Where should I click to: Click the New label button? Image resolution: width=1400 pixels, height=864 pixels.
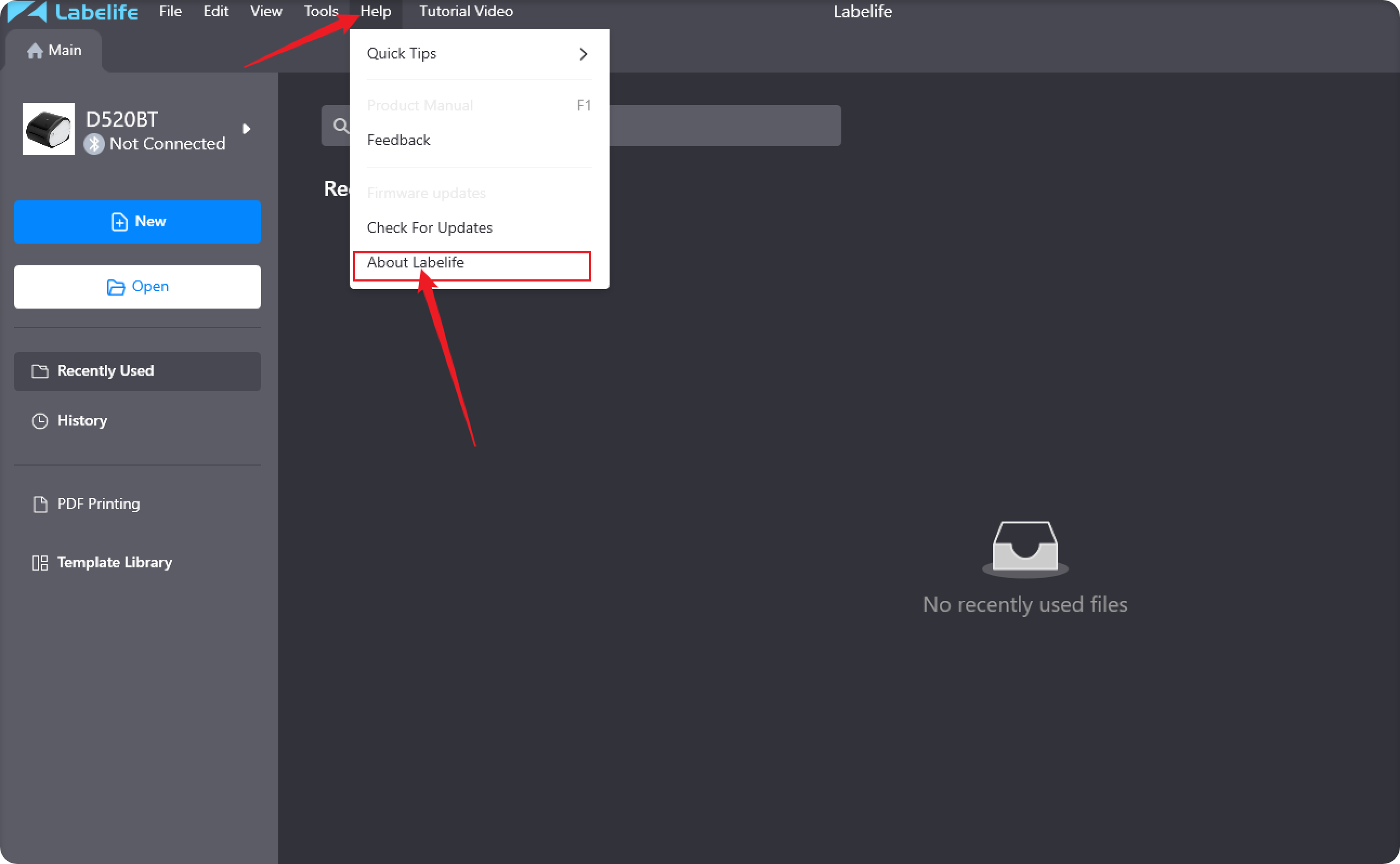[137, 222]
